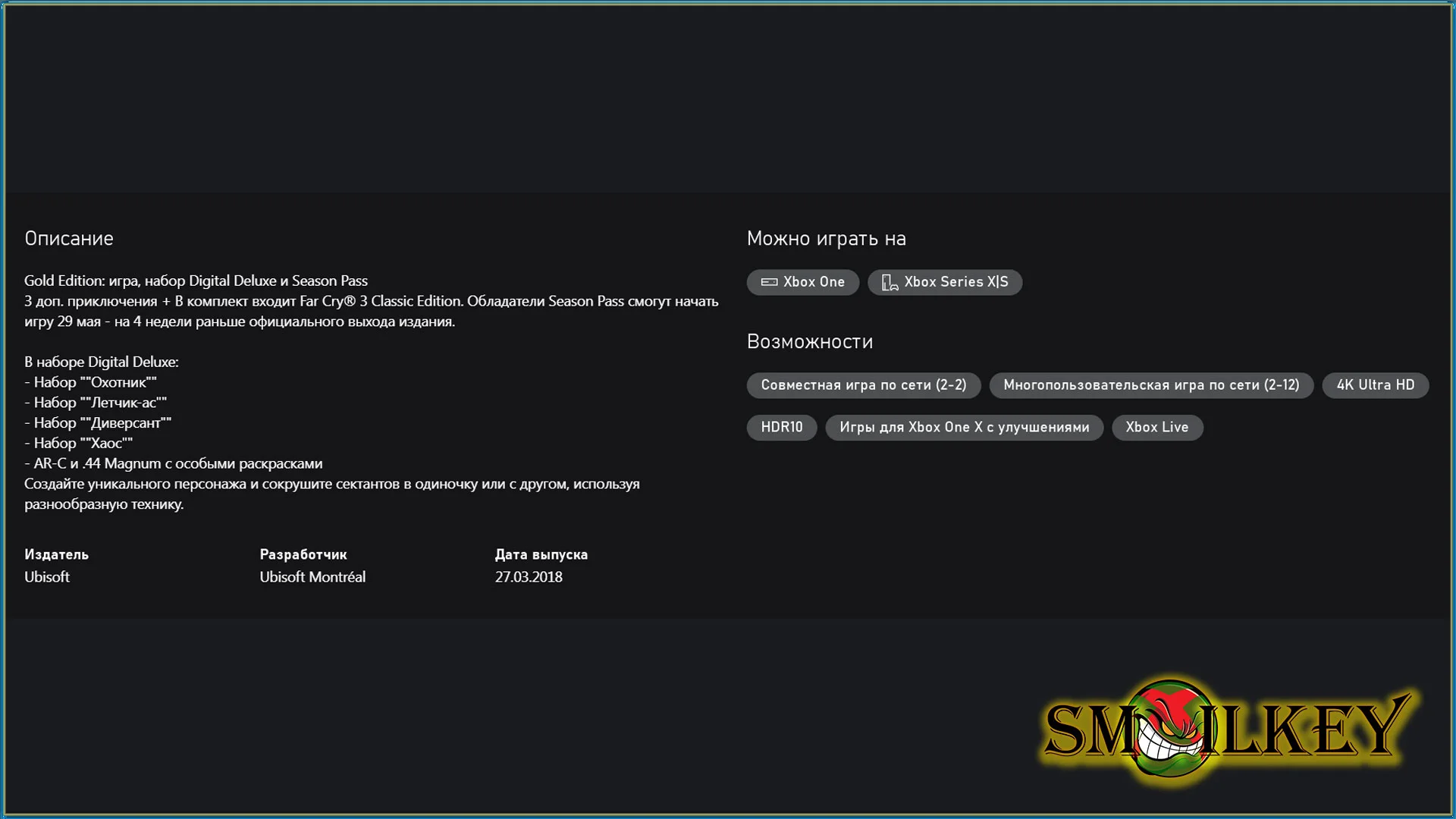Screen dimensions: 1456x819
Task: Click the 'AR-C и .44 Magnum' line
Action: pyautogui.click(x=174, y=464)
